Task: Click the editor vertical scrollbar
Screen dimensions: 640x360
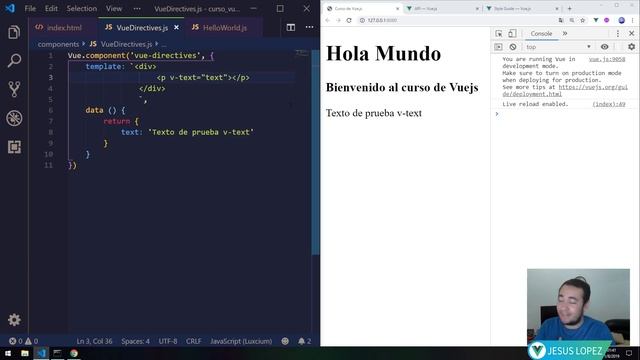Action: (316, 152)
